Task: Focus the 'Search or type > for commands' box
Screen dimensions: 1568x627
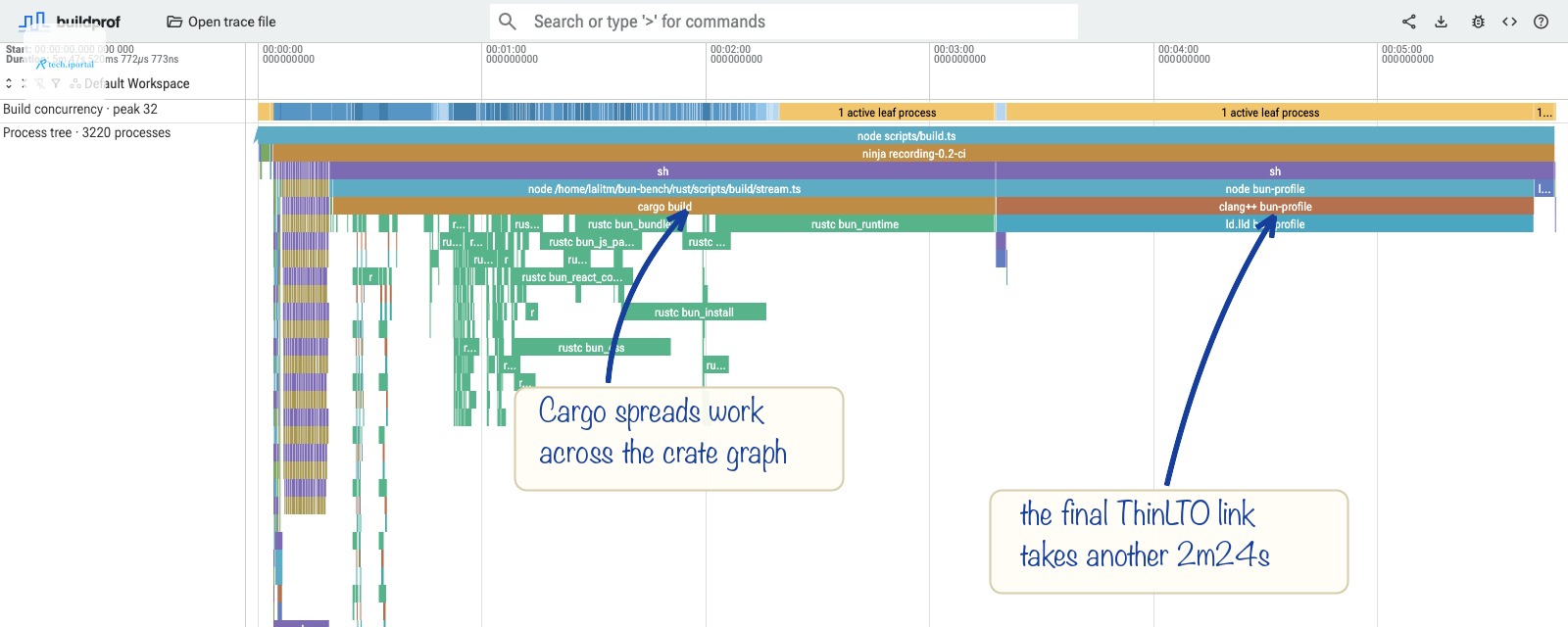Action: coord(784,22)
